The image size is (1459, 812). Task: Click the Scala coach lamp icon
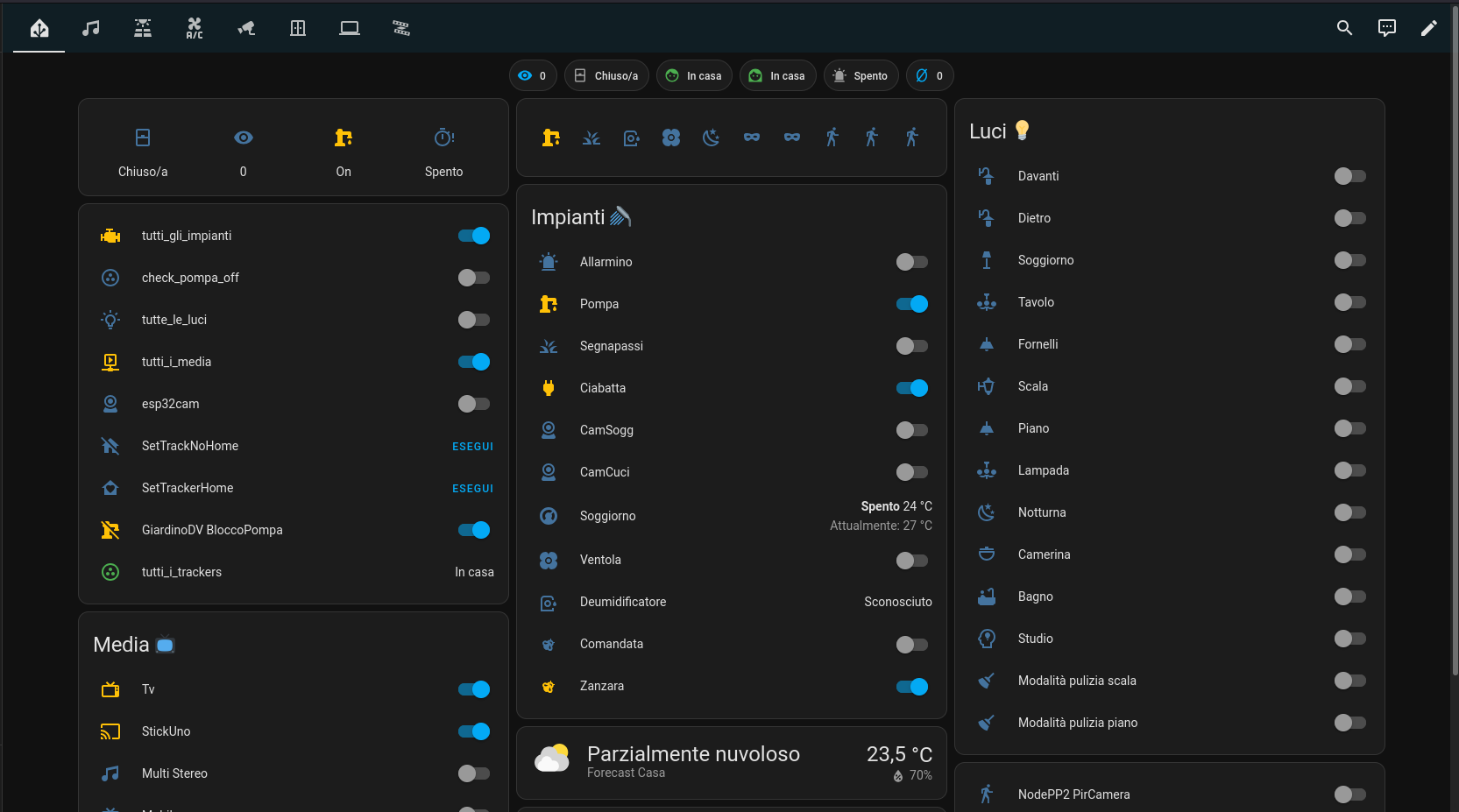coord(987,386)
